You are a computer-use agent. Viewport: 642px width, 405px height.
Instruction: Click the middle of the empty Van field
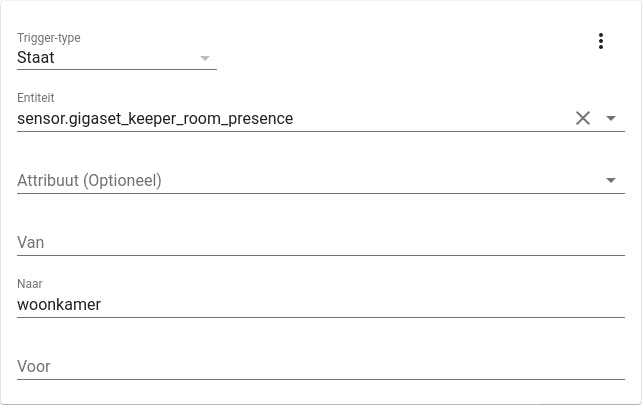click(x=320, y=243)
